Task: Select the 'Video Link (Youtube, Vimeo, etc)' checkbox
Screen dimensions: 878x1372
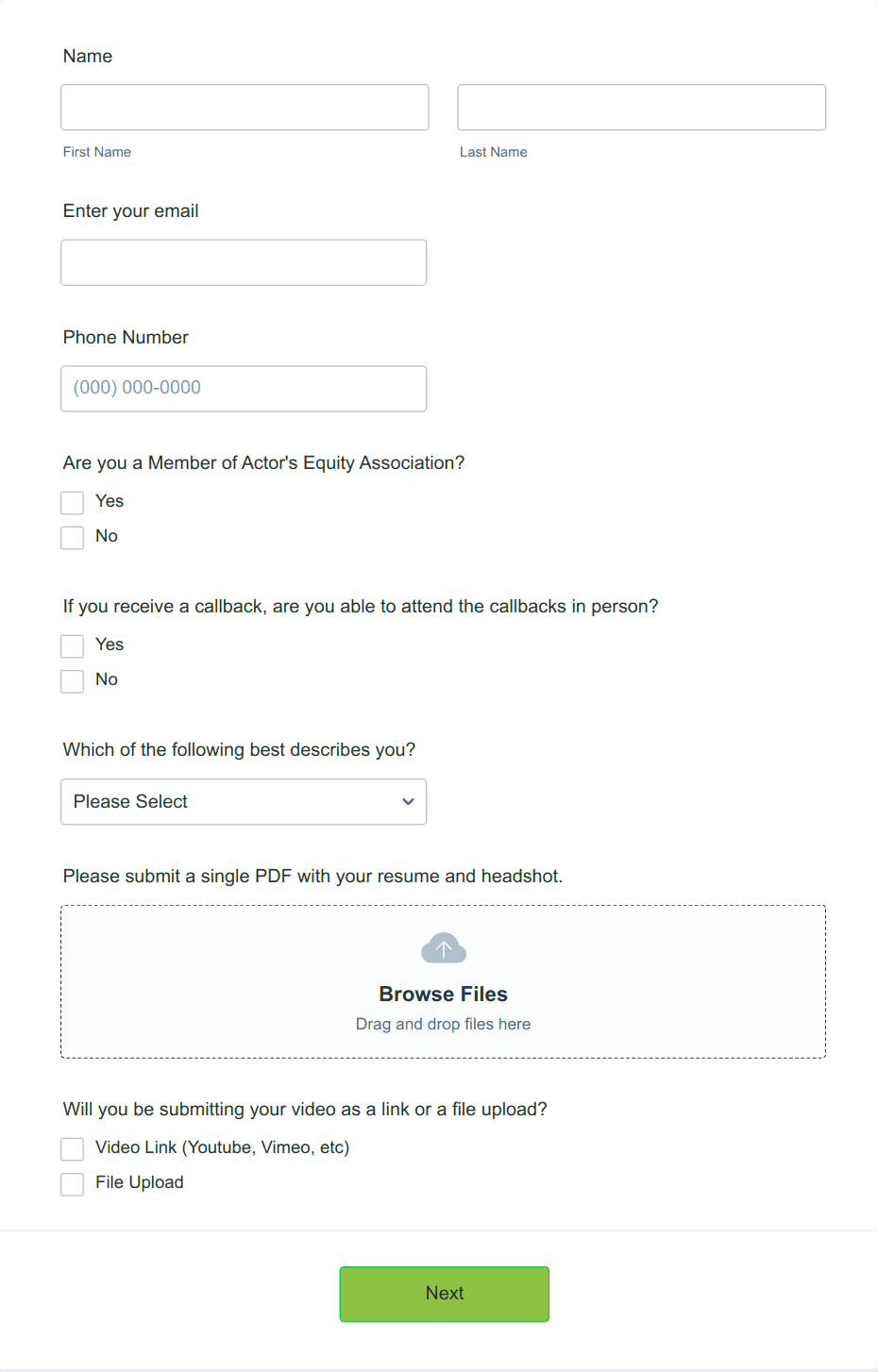Action: tap(72, 1148)
